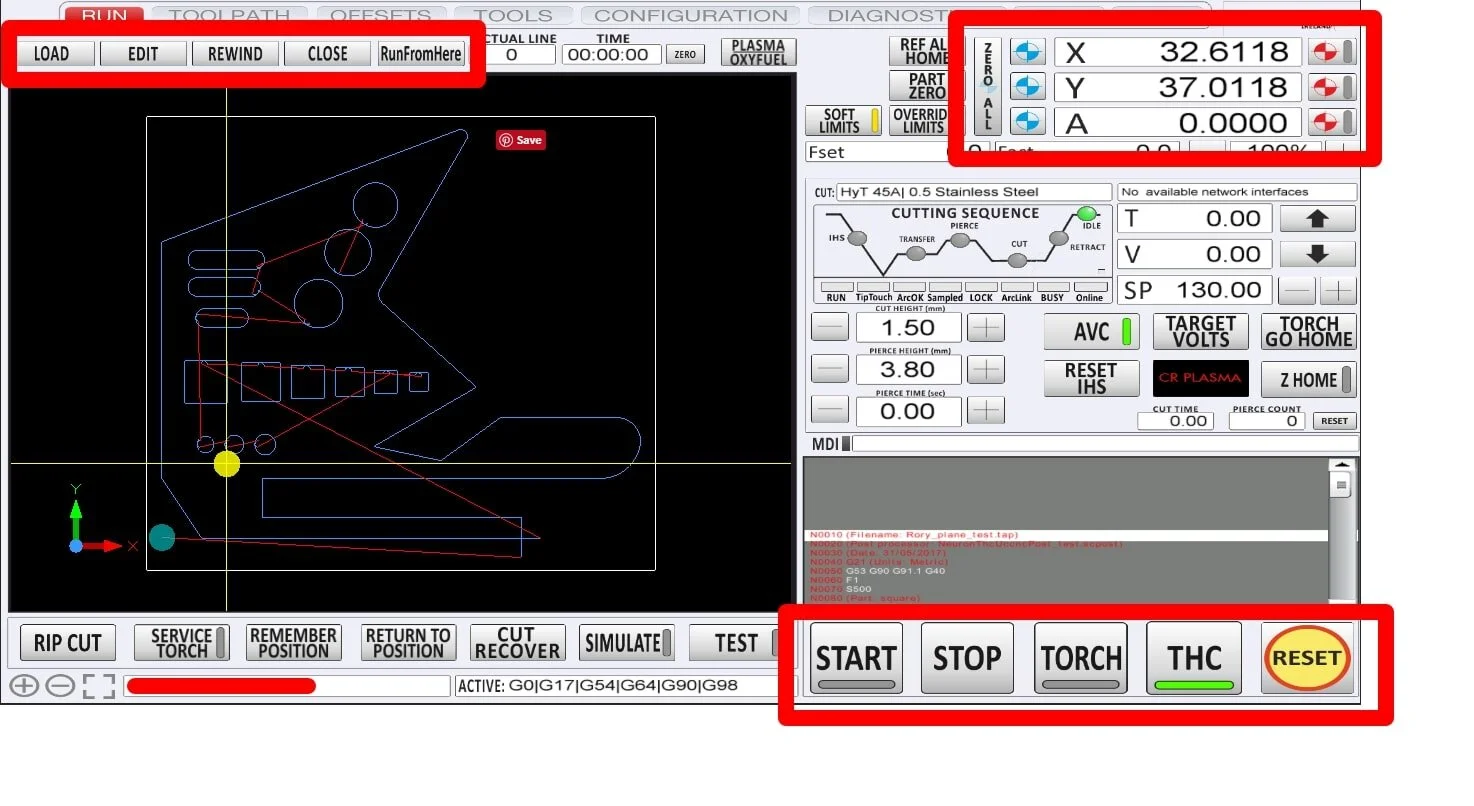Click the REWIND button
This screenshot has height=806, width=1474.
(x=235, y=53)
